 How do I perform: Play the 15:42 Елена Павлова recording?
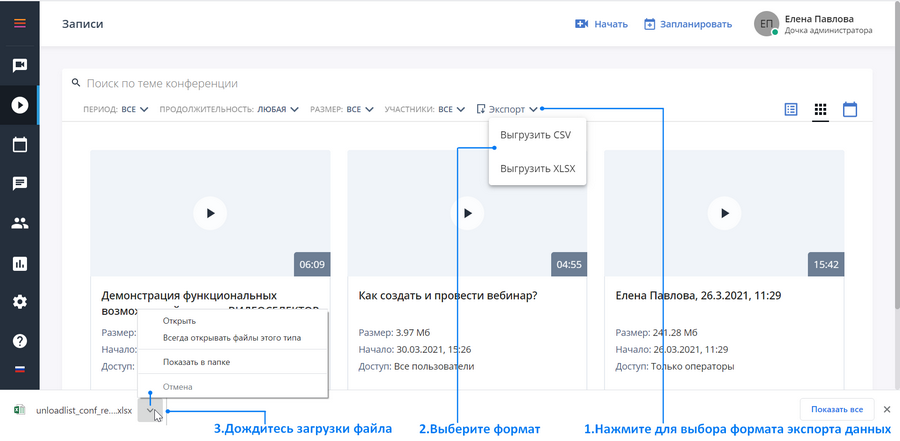tap(724, 214)
